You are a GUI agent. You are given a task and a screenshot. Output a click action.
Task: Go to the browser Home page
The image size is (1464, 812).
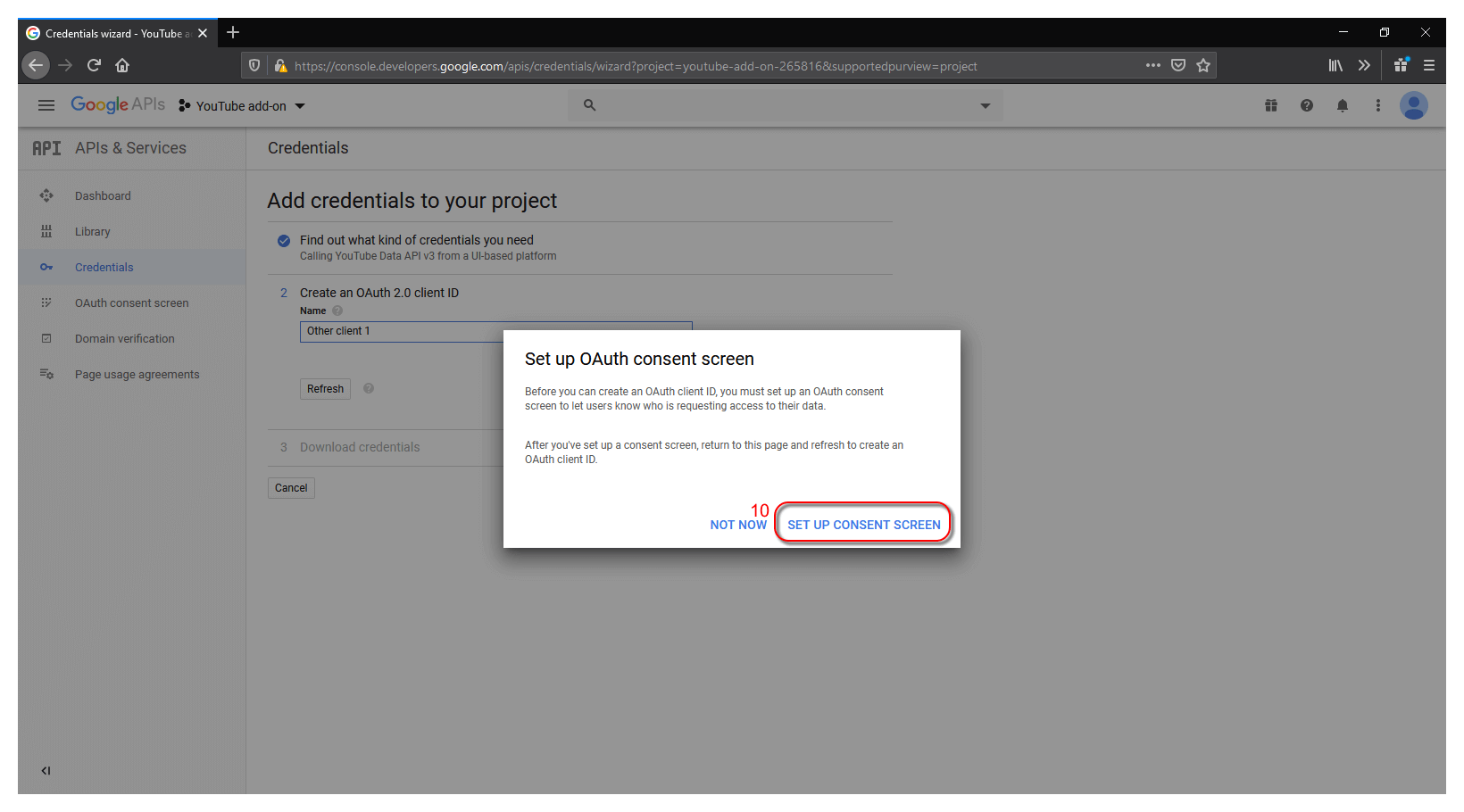[122, 65]
